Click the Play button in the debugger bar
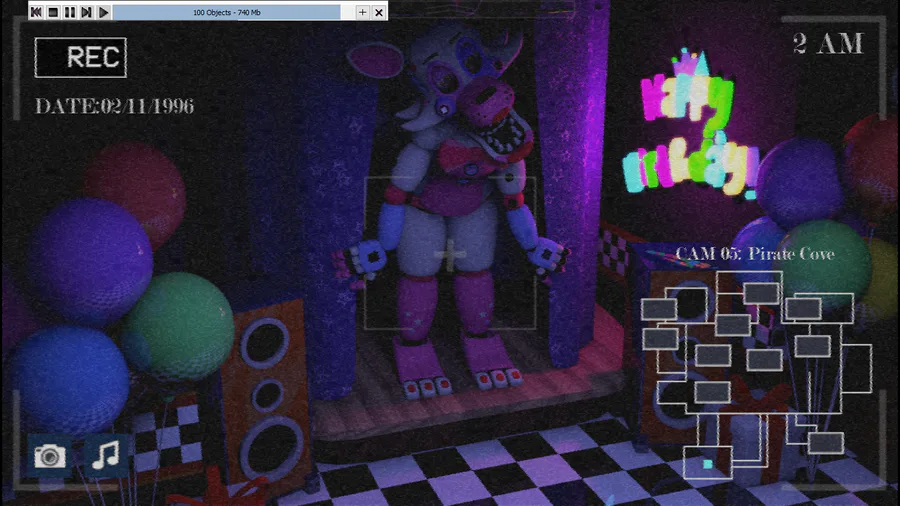Viewport: 900px width, 506px height. click(x=103, y=12)
